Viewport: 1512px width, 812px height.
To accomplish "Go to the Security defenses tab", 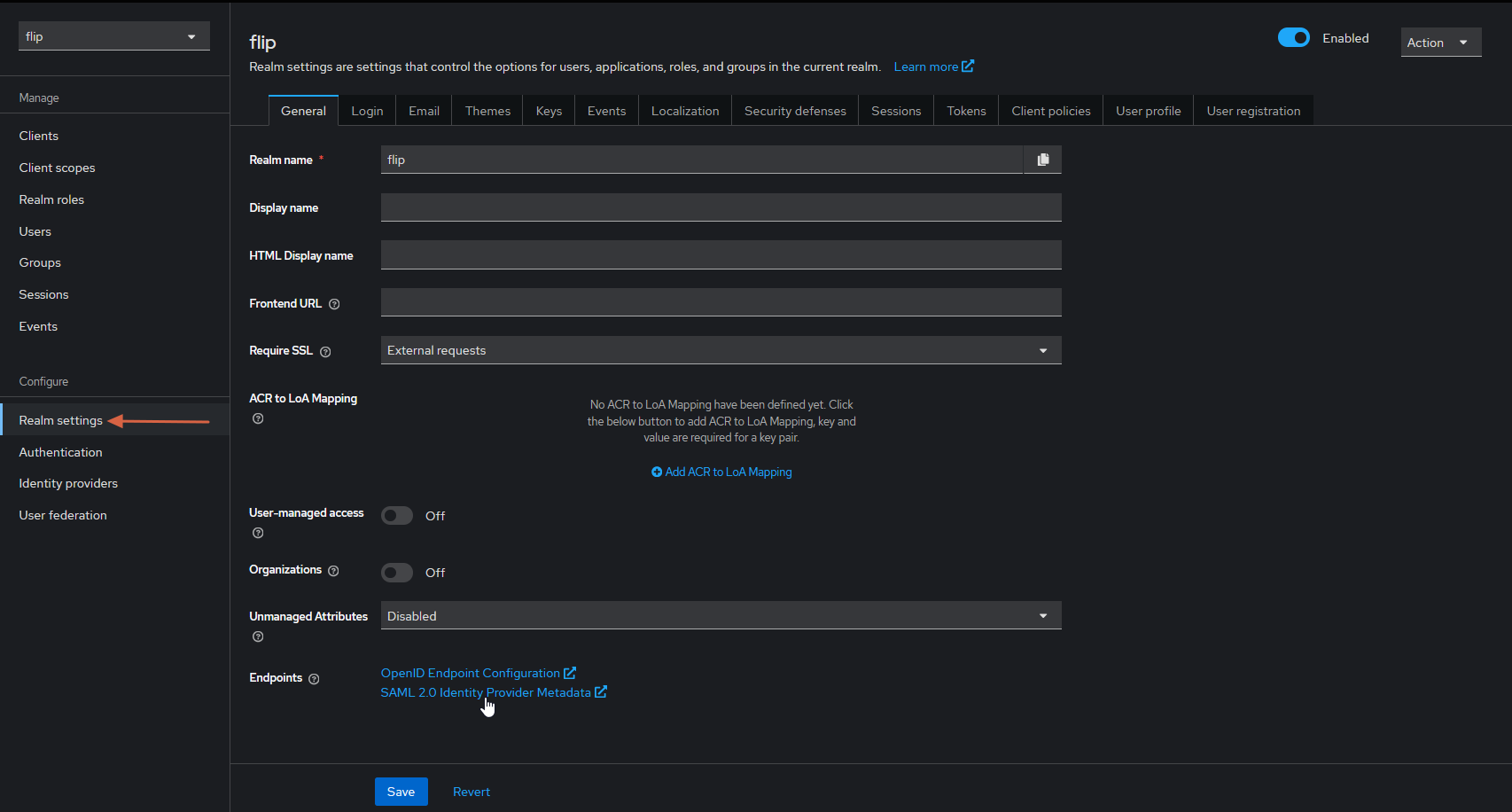I will click(795, 111).
